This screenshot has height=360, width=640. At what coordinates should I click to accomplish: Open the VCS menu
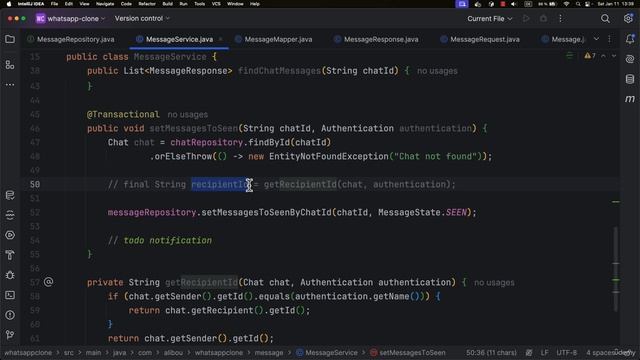click(x=216, y=4)
